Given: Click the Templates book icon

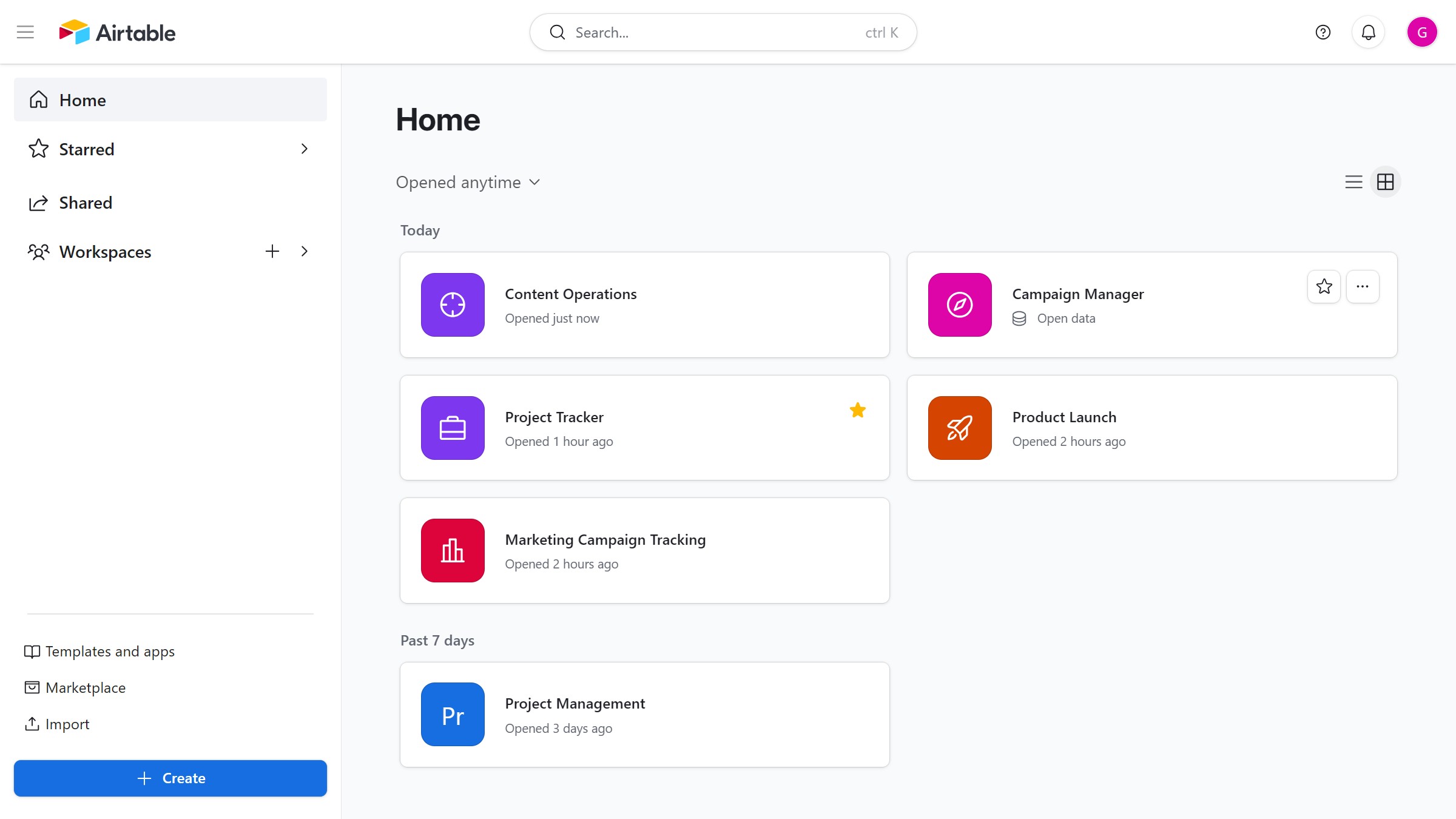Looking at the screenshot, I should tap(32, 651).
